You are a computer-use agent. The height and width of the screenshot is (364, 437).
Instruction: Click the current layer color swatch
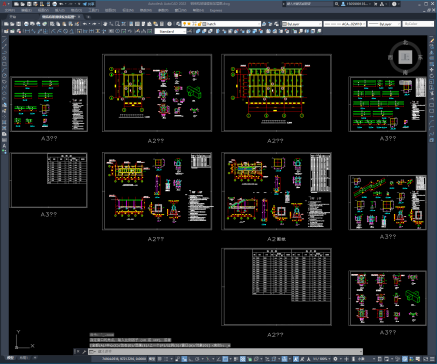(204, 24)
